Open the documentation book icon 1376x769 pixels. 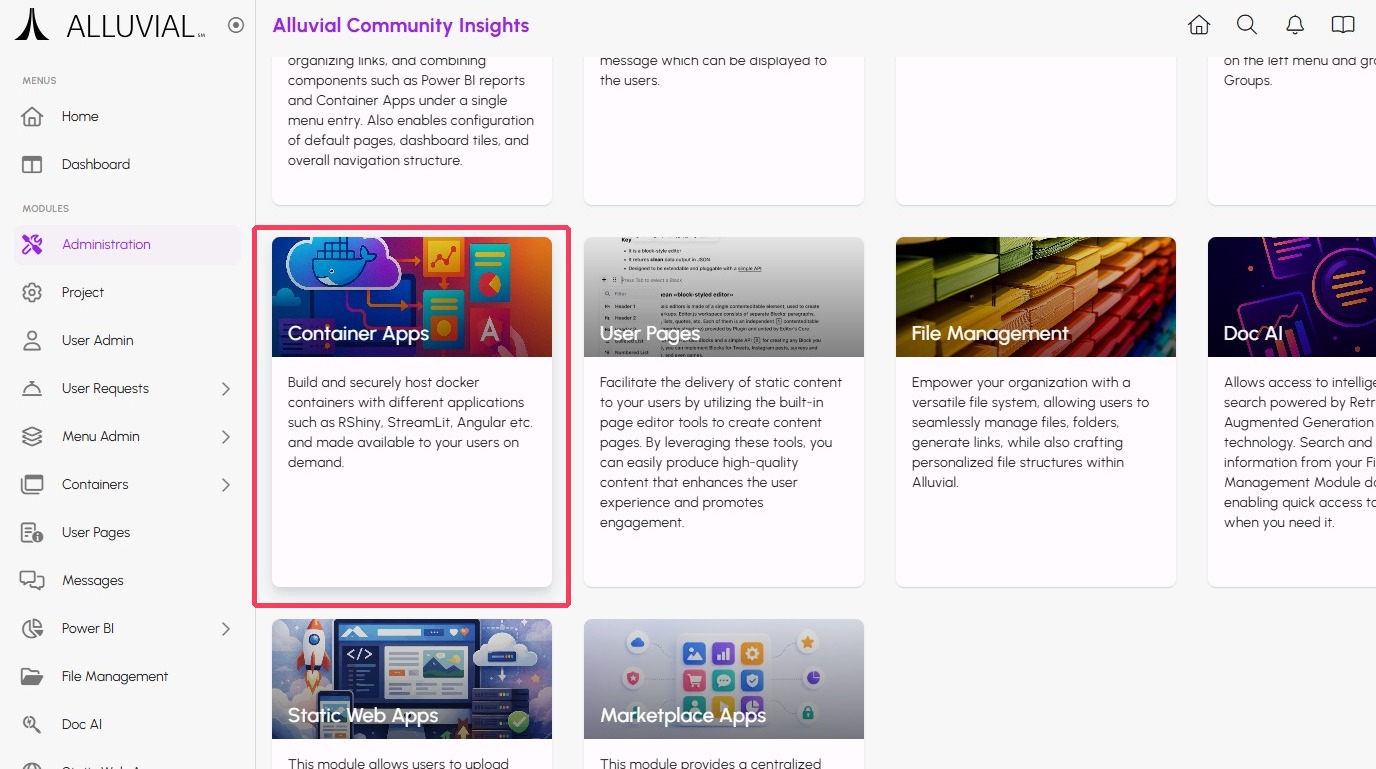pos(1343,25)
